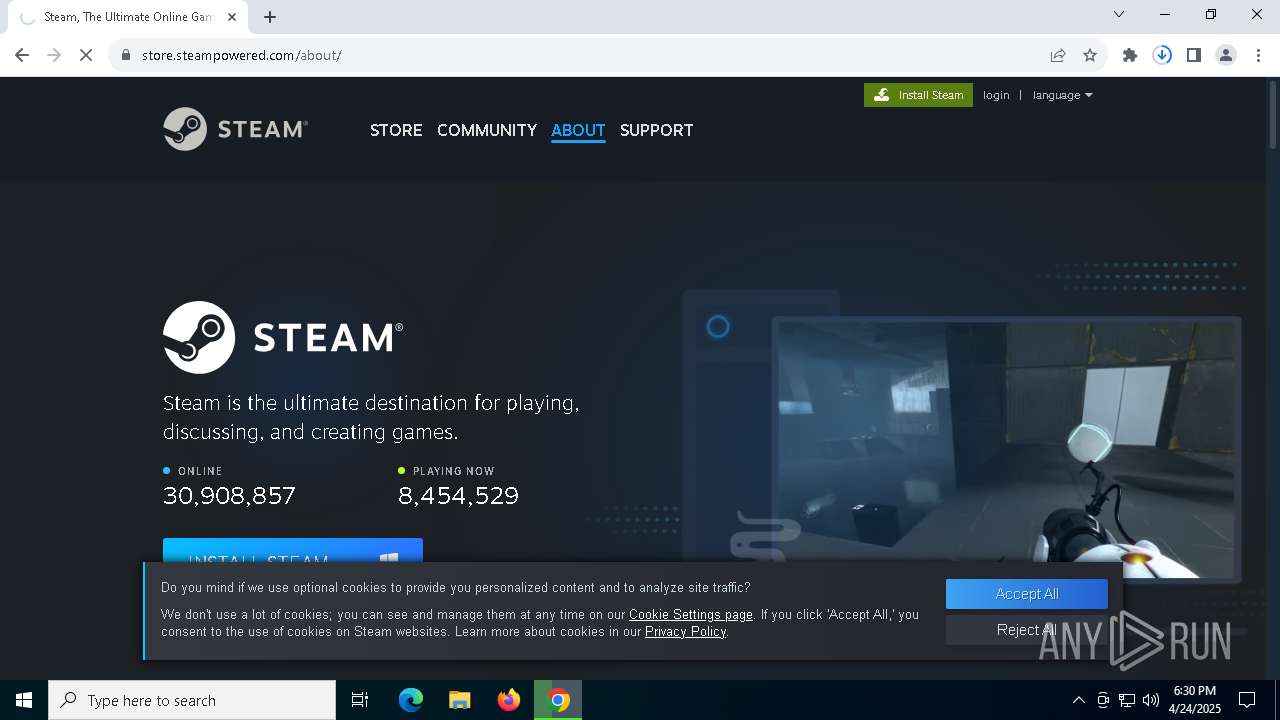Bookmark this tab star icon
This screenshot has width=1280, height=720.
[x=1090, y=55]
